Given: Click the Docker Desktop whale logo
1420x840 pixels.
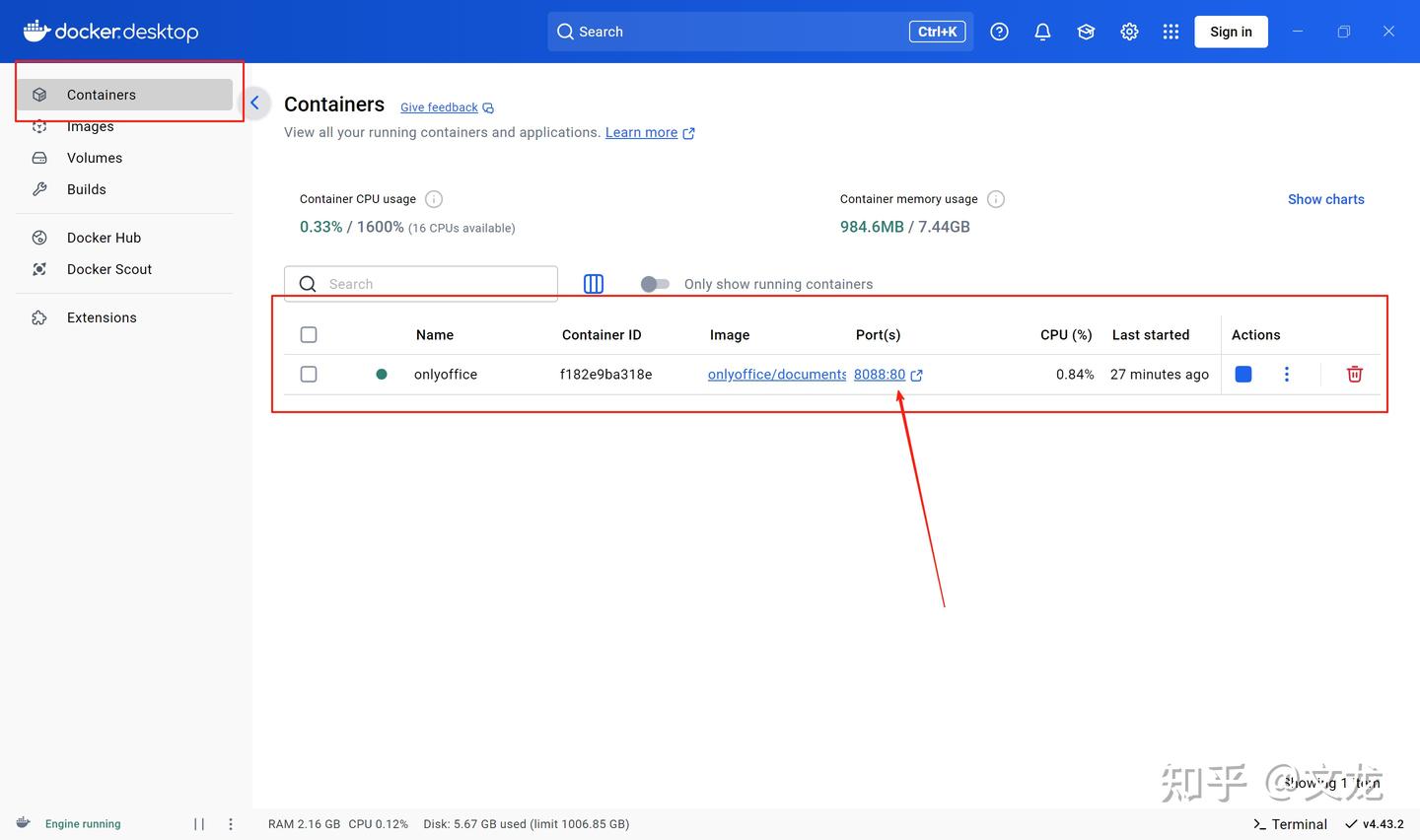Looking at the screenshot, I should click(110, 32).
